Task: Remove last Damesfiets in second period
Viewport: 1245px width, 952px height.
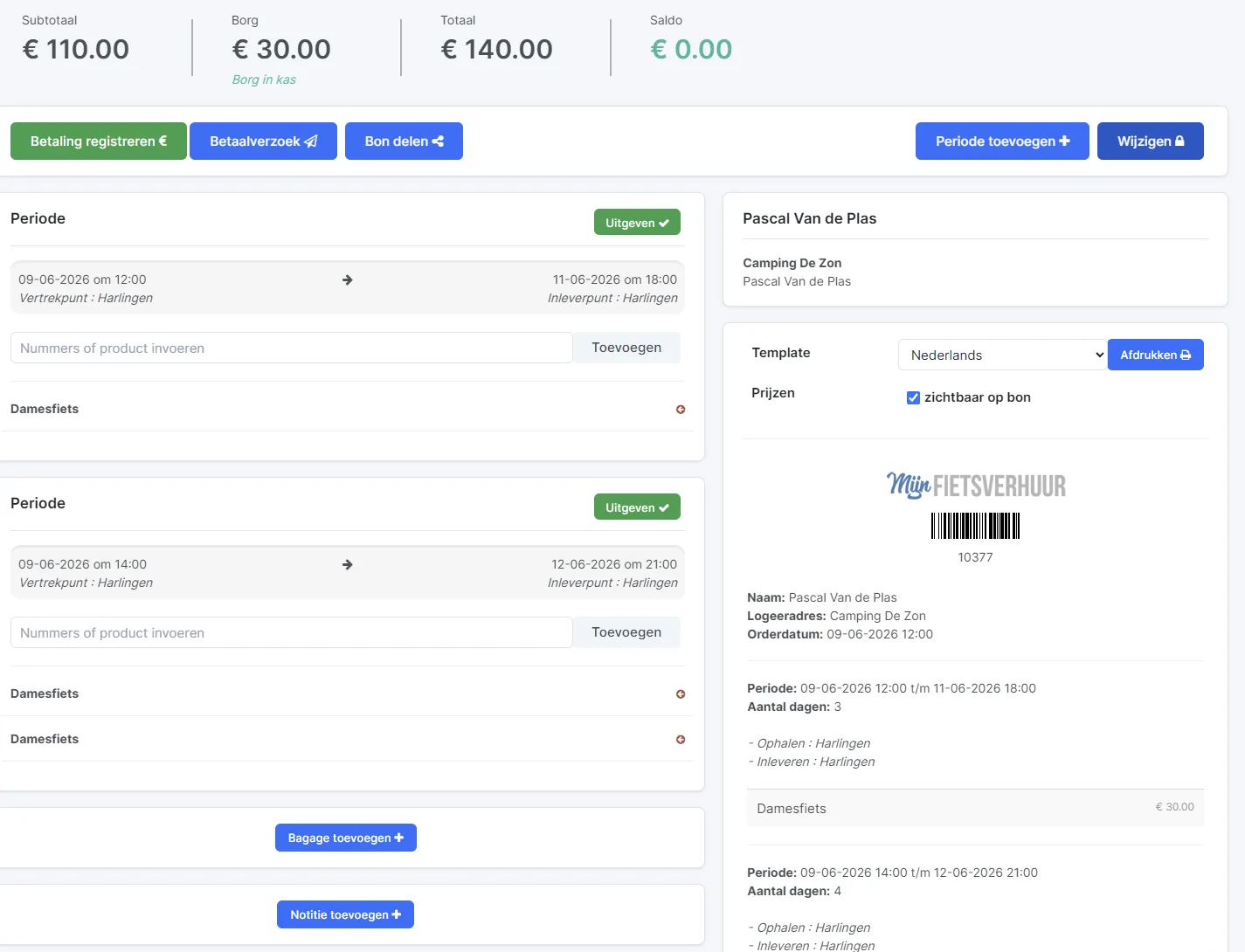Action: [x=681, y=740]
